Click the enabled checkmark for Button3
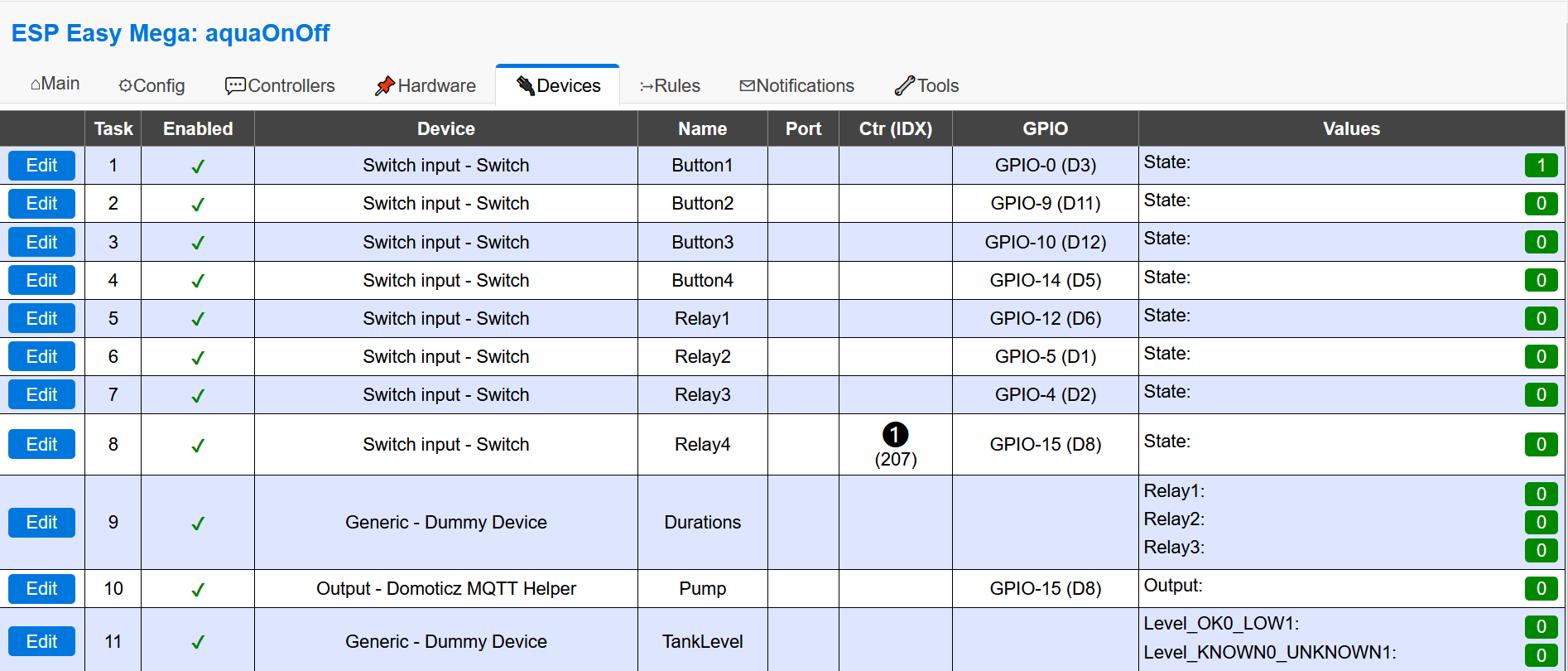 [198, 243]
